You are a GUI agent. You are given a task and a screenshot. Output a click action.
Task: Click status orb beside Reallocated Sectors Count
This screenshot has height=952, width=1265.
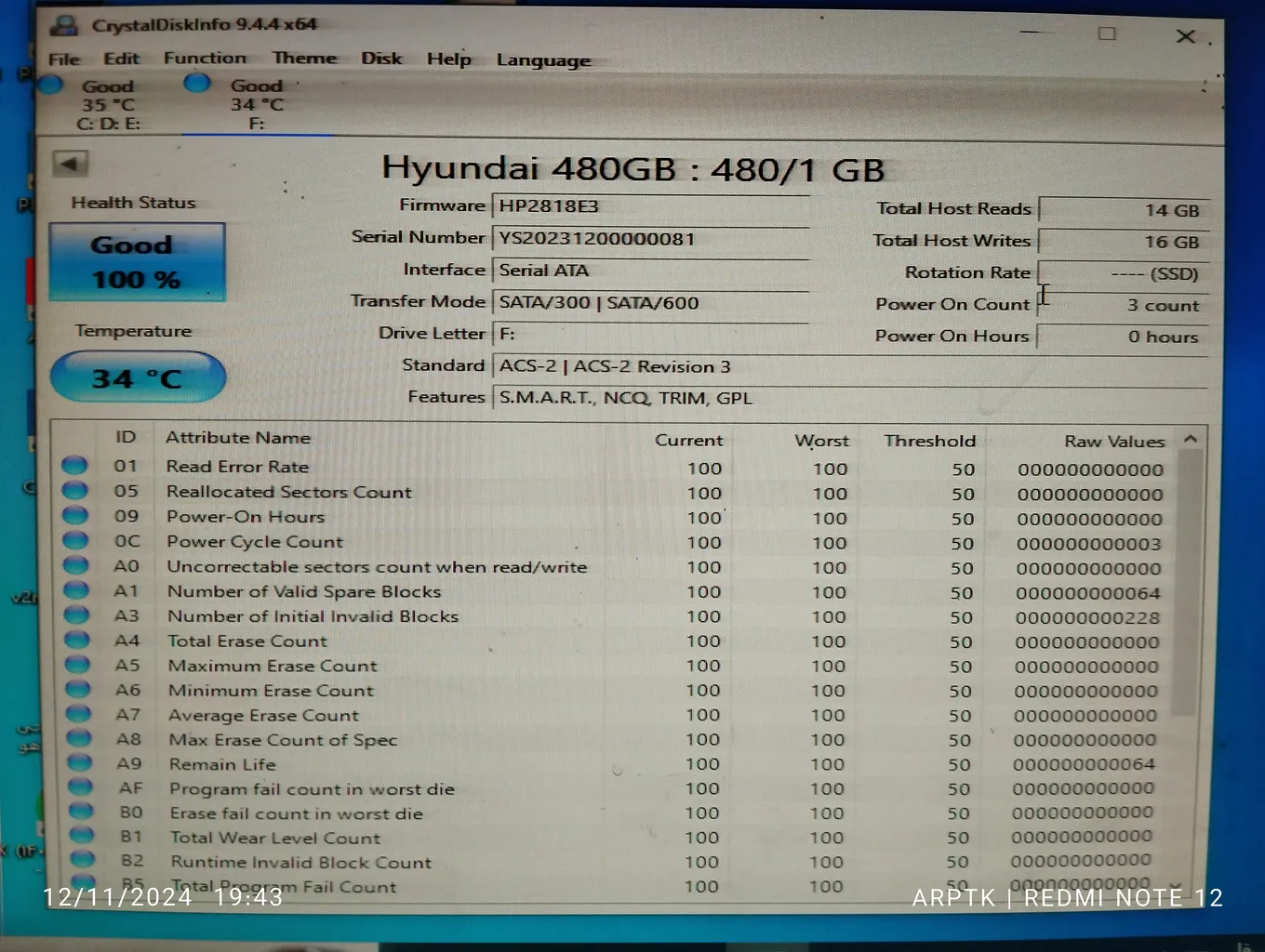pos(74,491)
